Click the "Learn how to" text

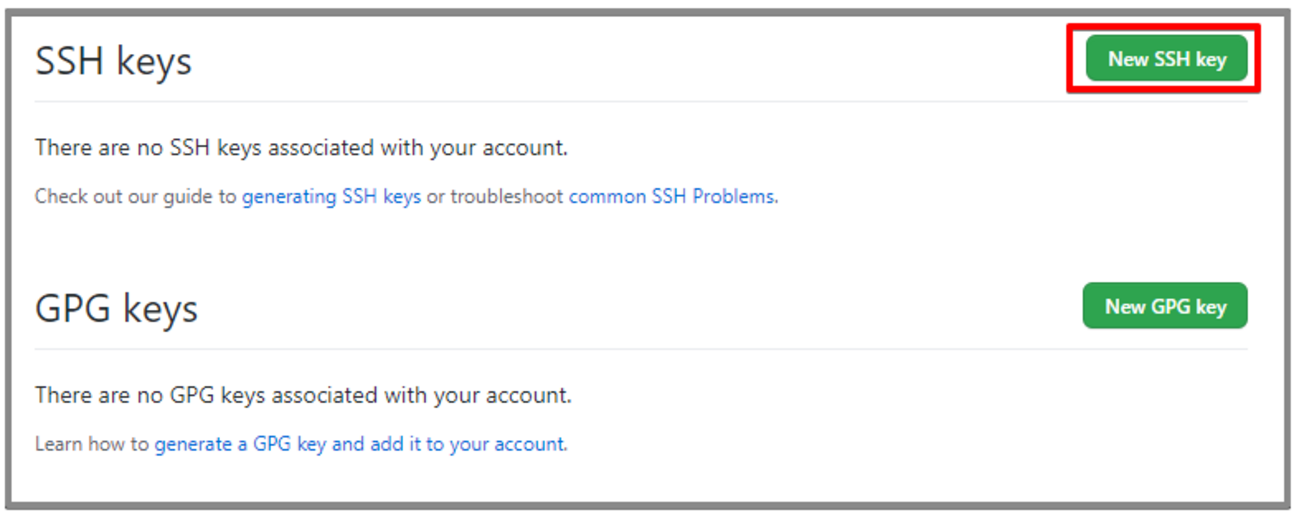click(x=91, y=444)
